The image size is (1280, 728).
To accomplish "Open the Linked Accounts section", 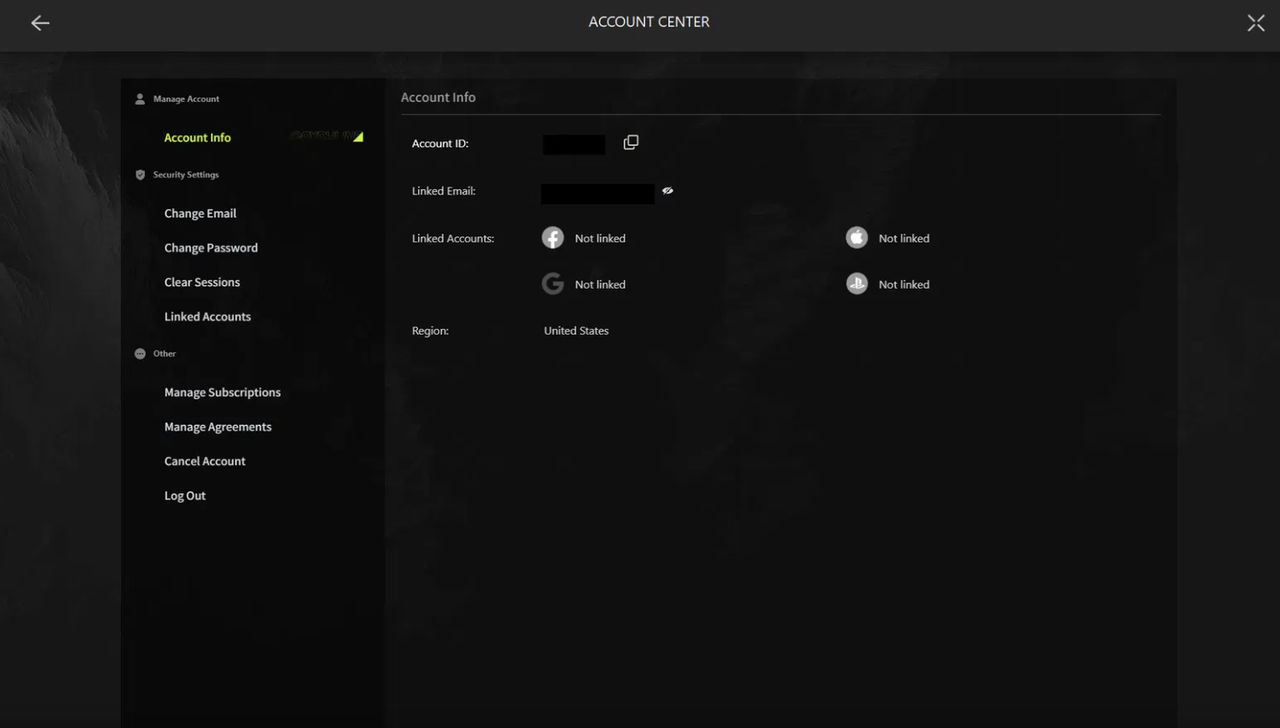I will coord(207,316).
